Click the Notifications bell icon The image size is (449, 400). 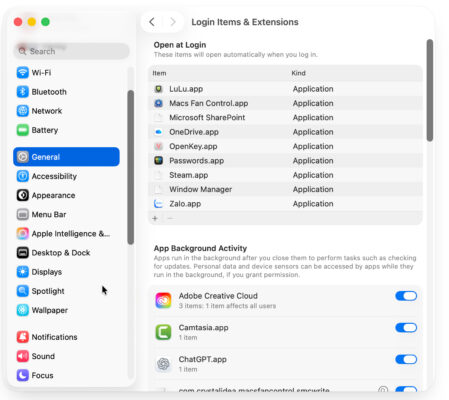(23, 337)
